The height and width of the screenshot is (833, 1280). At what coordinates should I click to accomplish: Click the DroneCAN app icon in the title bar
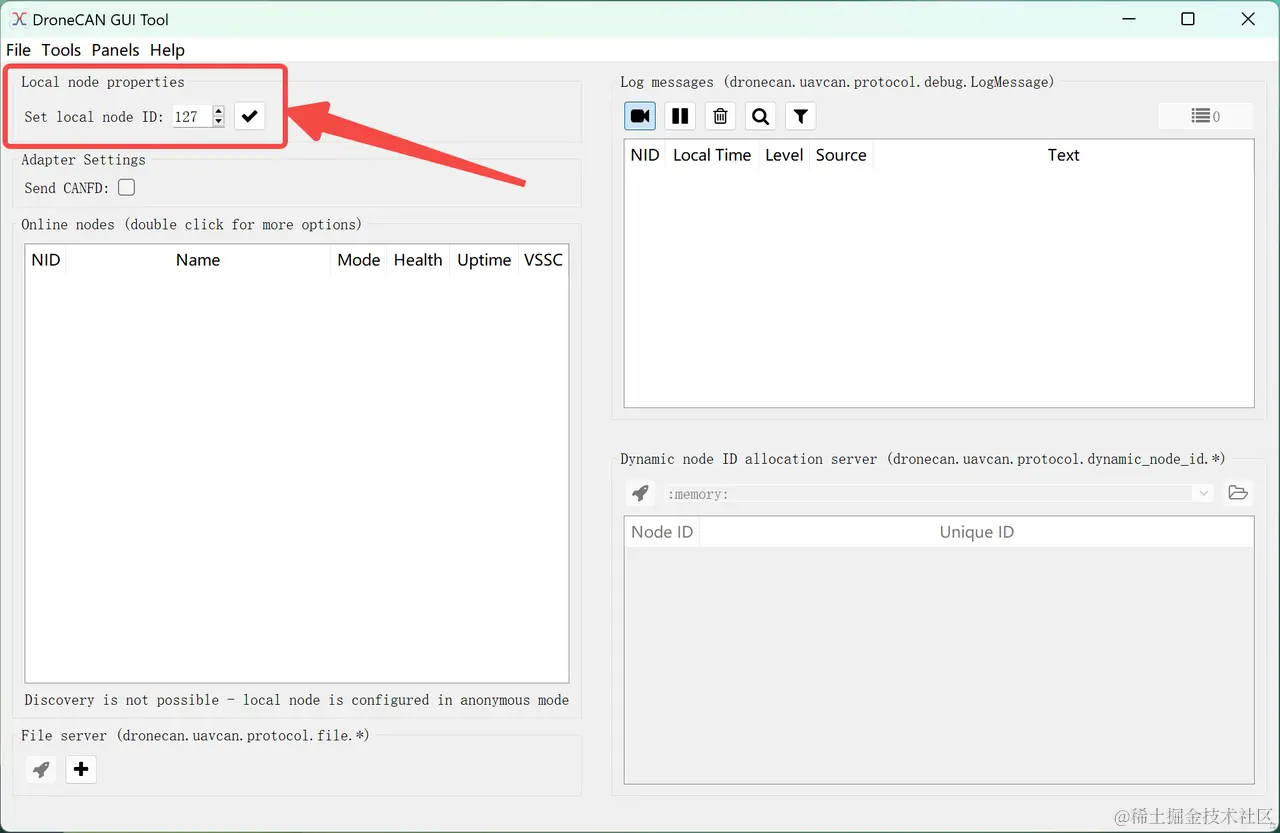point(19,19)
